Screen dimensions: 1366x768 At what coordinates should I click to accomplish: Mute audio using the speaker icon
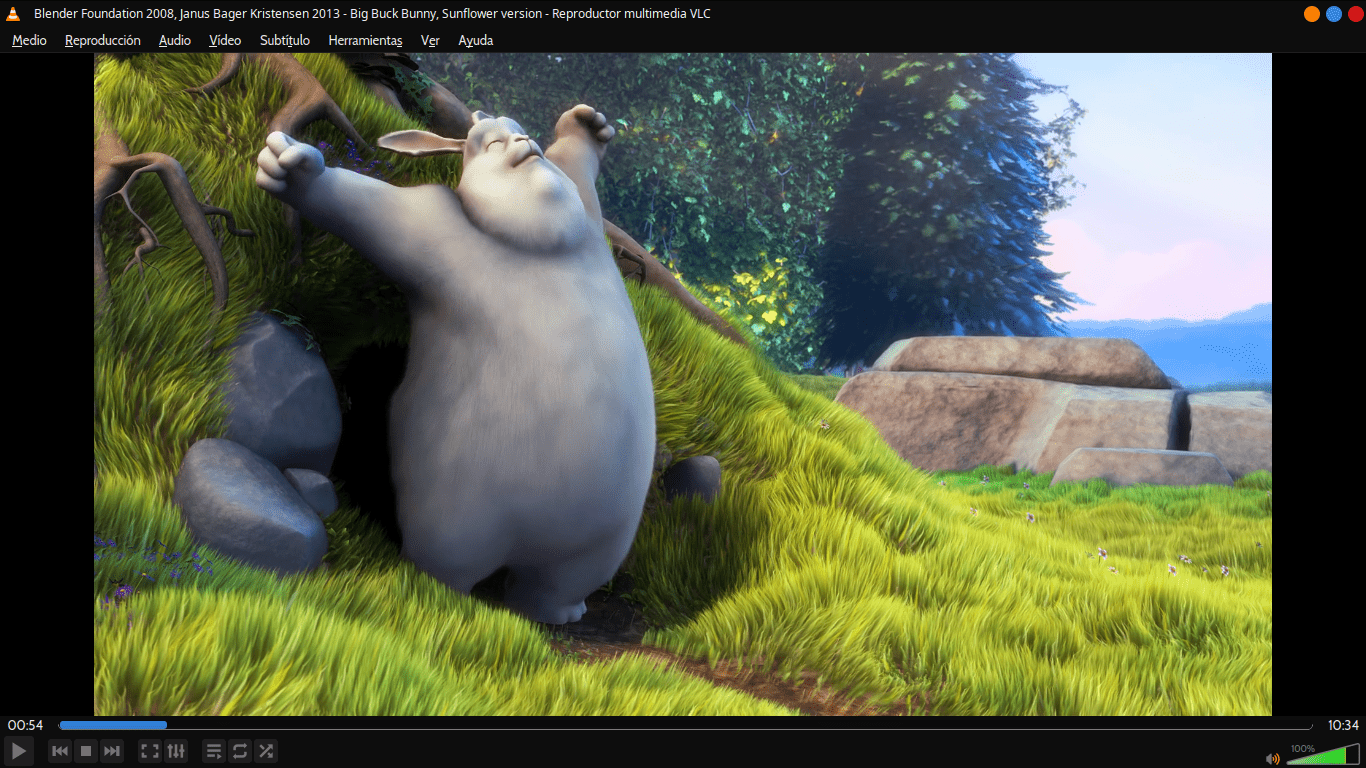[x=1273, y=759]
